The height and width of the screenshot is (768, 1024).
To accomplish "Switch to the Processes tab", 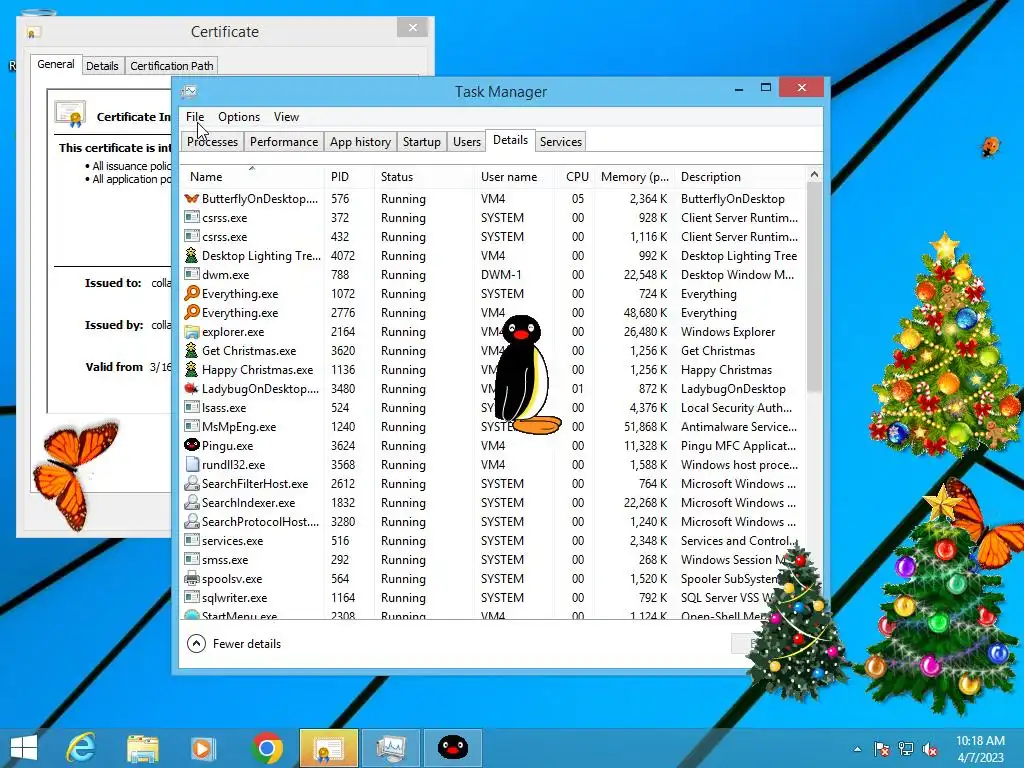I will point(212,142).
